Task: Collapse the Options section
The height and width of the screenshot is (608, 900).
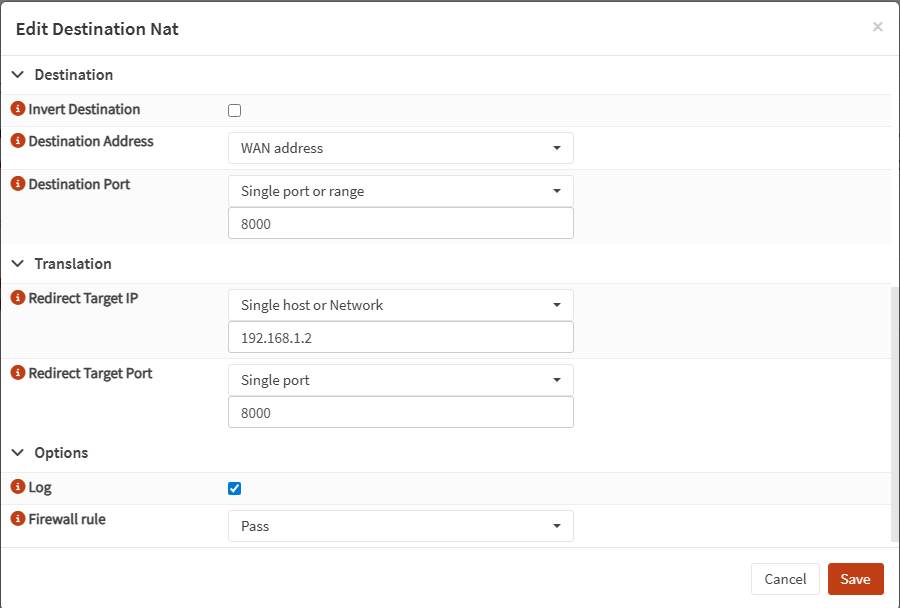Action: coord(18,453)
